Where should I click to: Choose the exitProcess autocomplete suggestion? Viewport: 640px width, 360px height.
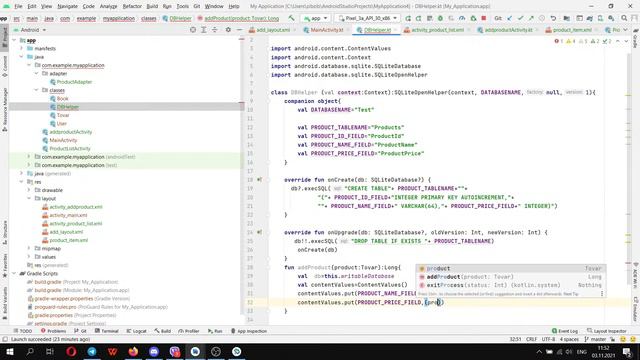pos(510,285)
